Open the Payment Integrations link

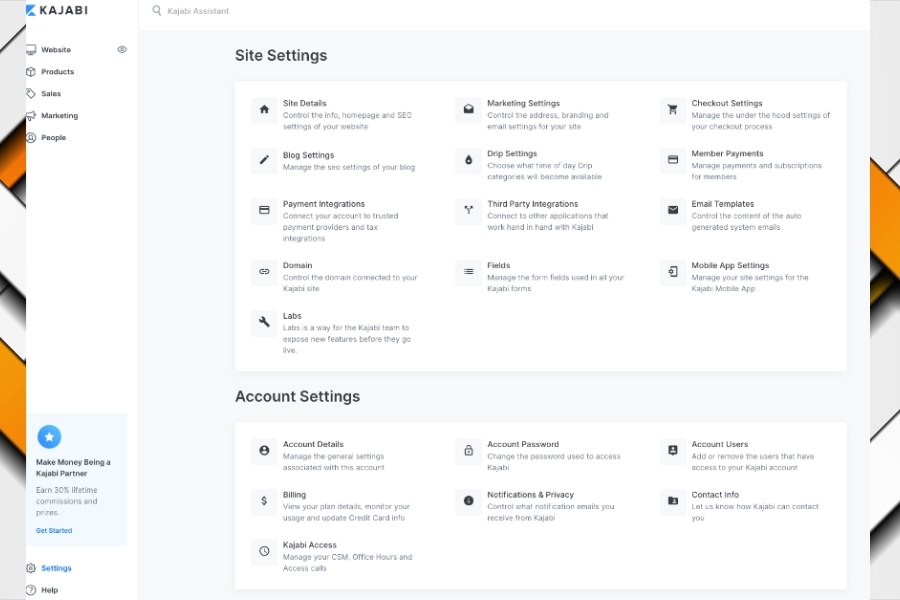coord(324,204)
